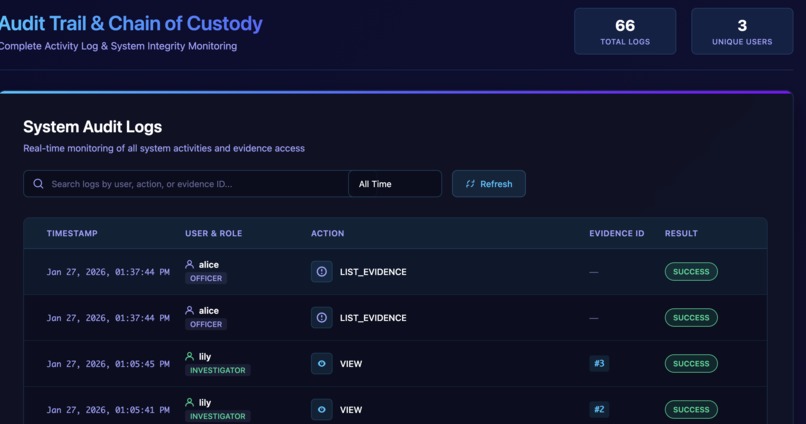This screenshot has height=424, width=806.
Task: Click the SUCCESS badge in first row
Action: pyautogui.click(x=691, y=271)
